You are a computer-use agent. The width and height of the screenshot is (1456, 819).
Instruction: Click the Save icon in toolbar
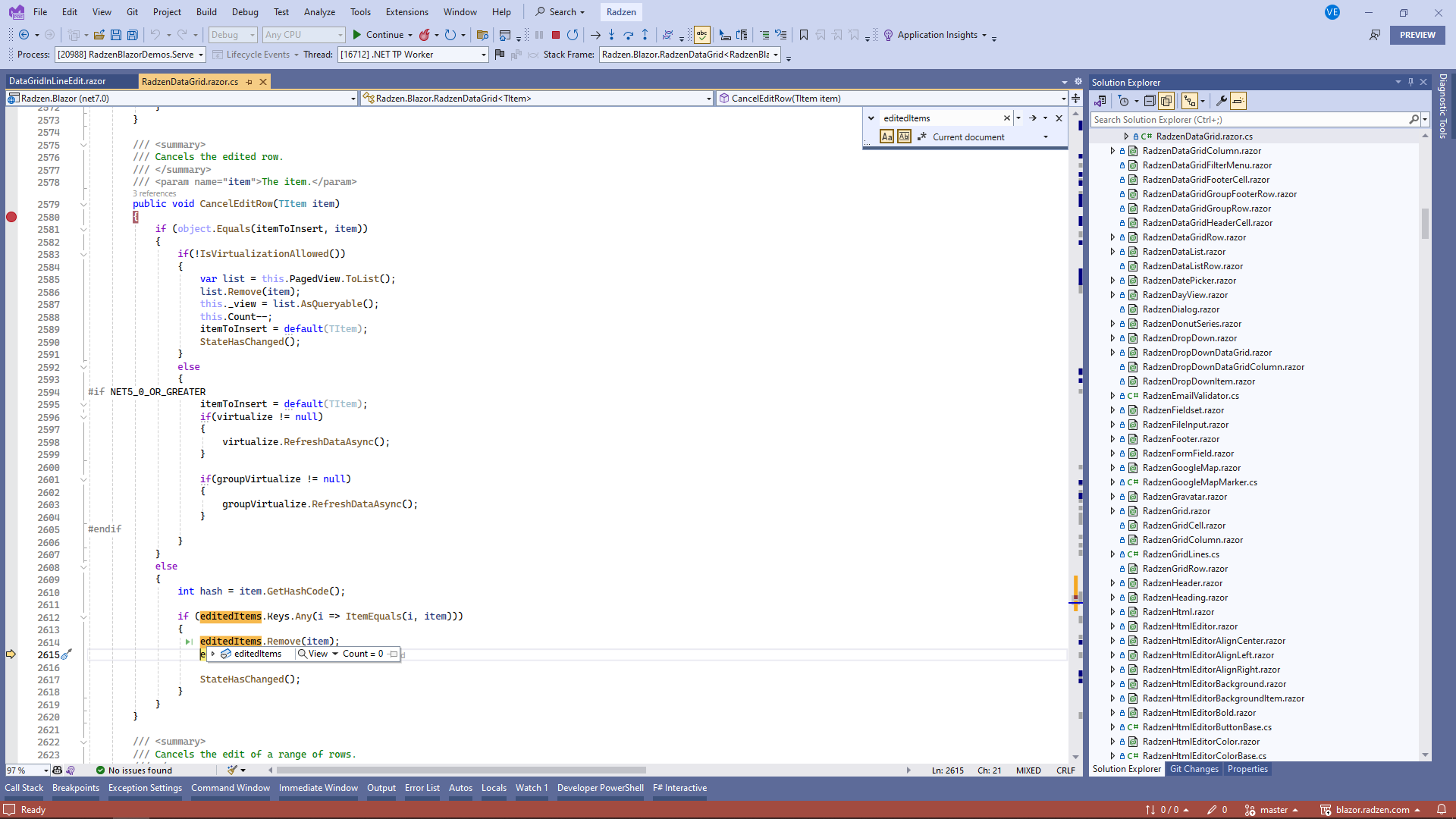click(x=116, y=35)
